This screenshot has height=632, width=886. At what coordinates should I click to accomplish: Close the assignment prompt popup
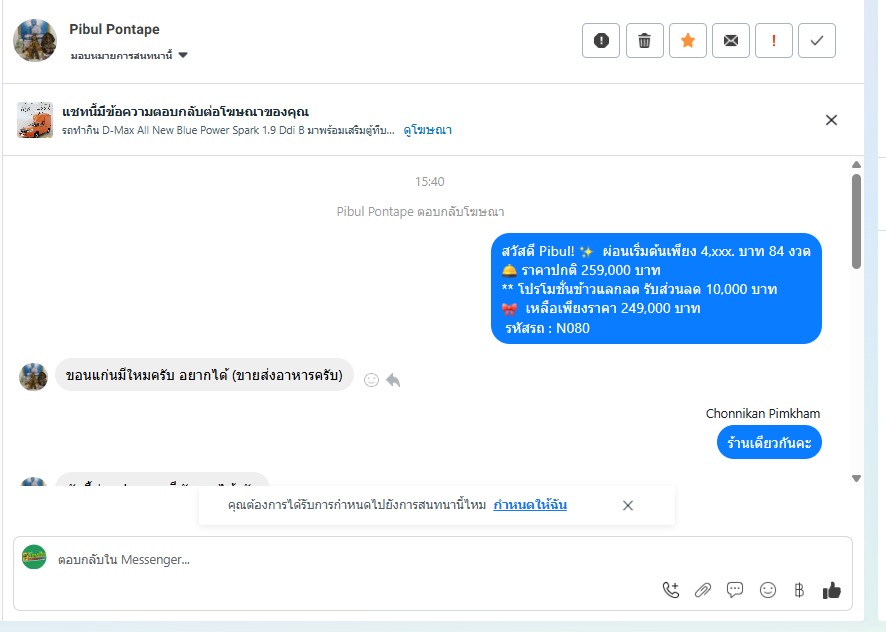pos(628,505)
